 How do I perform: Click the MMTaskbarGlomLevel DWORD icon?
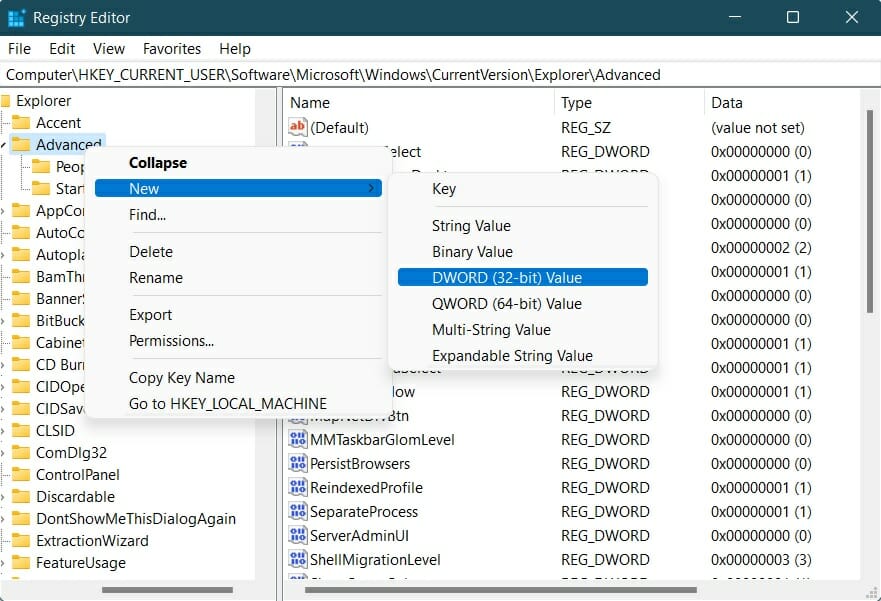point(297,439)
